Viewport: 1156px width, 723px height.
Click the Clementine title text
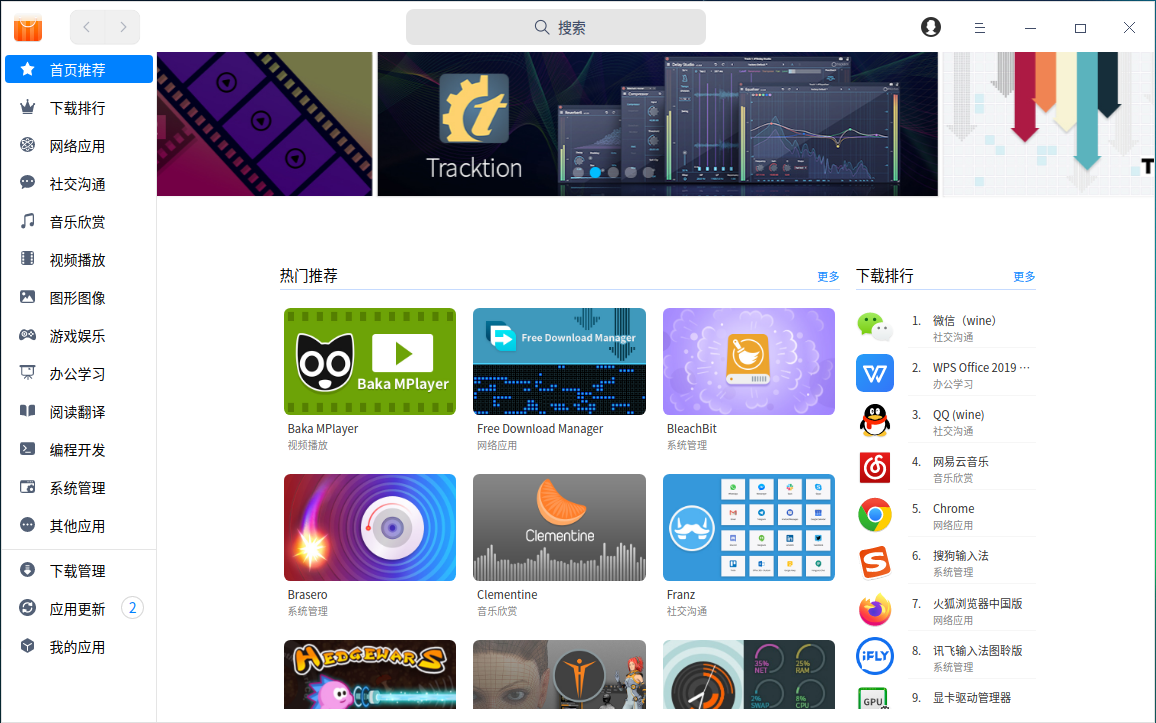point(507,594)
